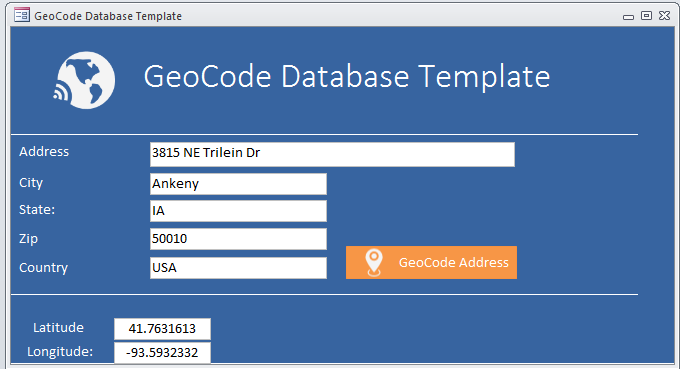Click the Country label

43,268
